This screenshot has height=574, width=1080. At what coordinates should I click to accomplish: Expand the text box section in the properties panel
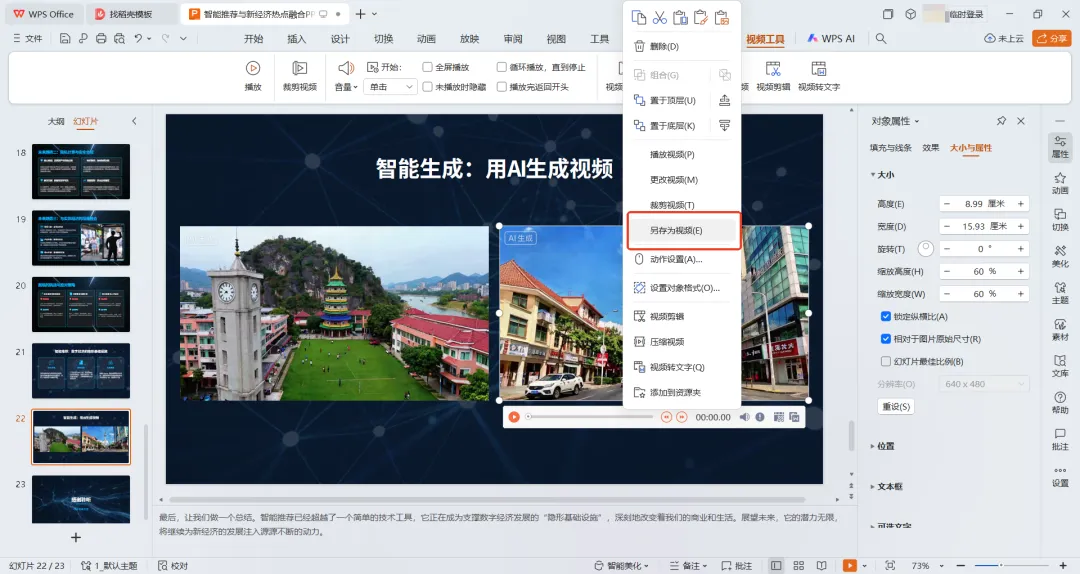click(873, 486)
